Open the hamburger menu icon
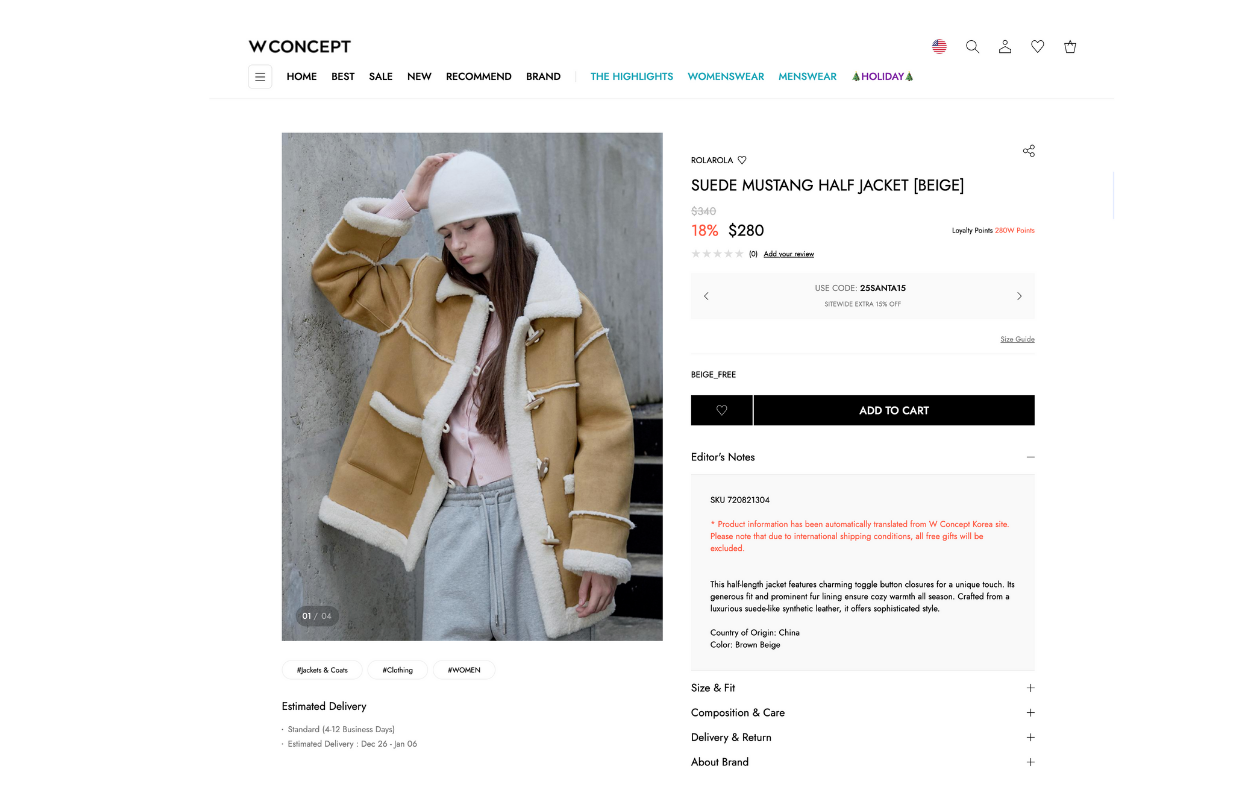The image size is (1250, 807). coord(260,77)
